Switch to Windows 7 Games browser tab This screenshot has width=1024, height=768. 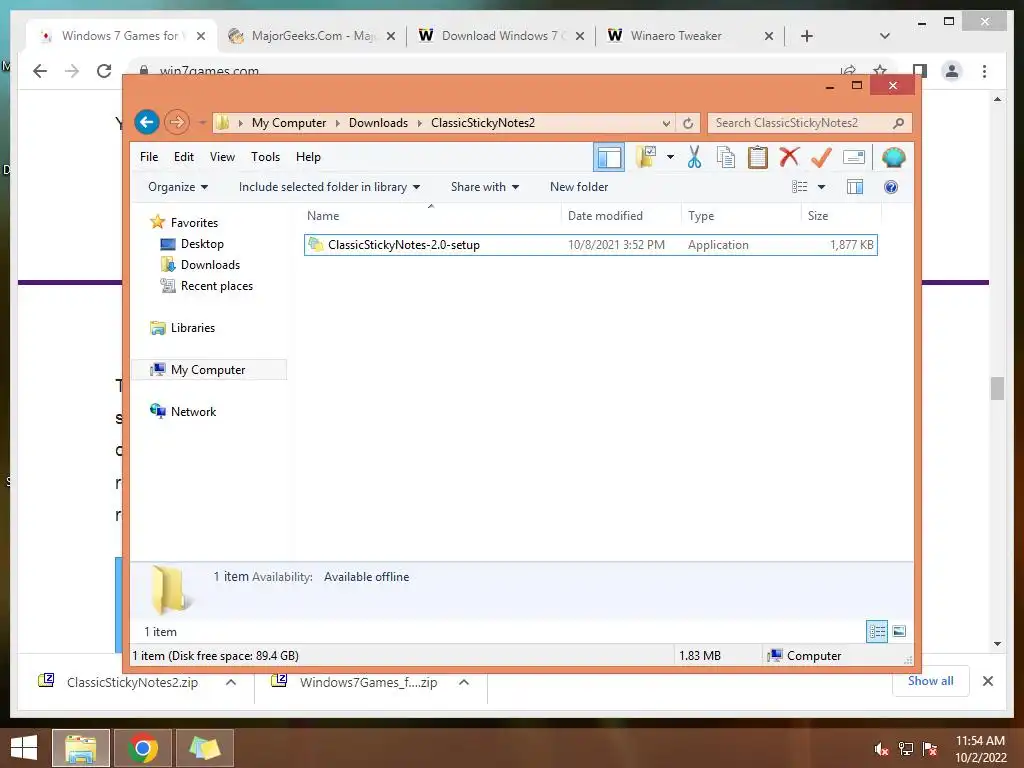(121, 36)
